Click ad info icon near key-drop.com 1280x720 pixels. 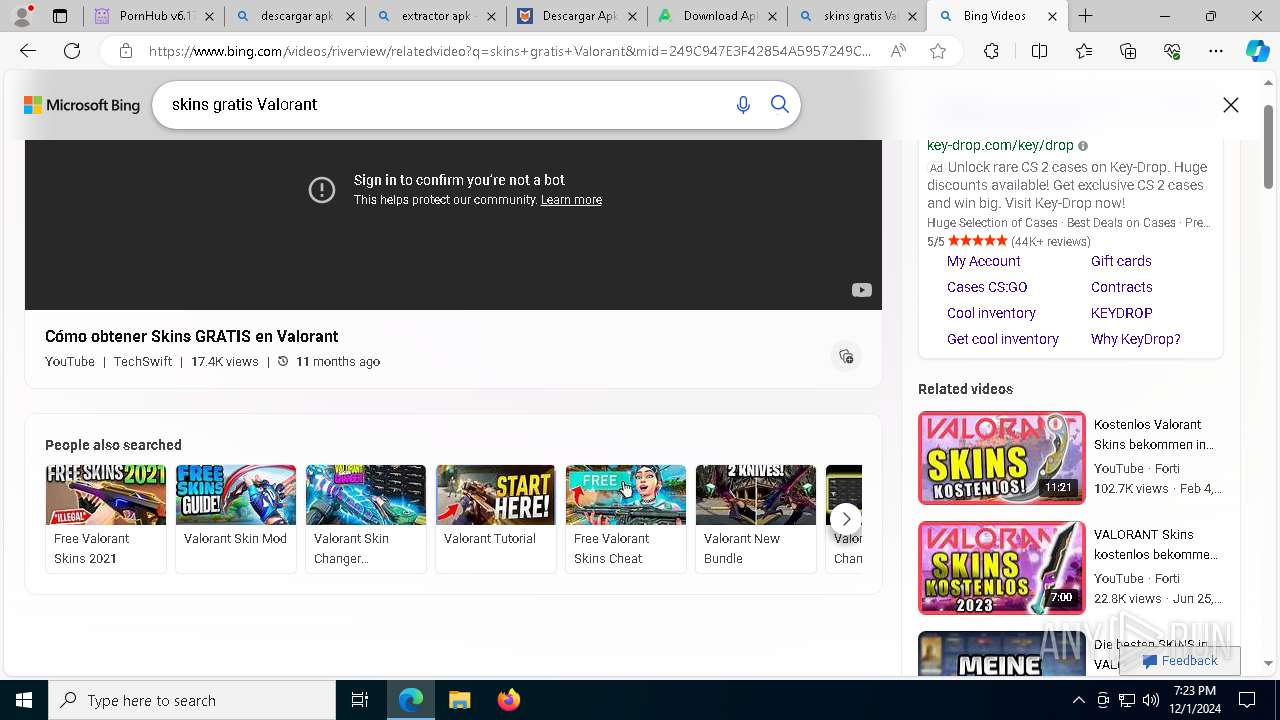(1083, 146)
